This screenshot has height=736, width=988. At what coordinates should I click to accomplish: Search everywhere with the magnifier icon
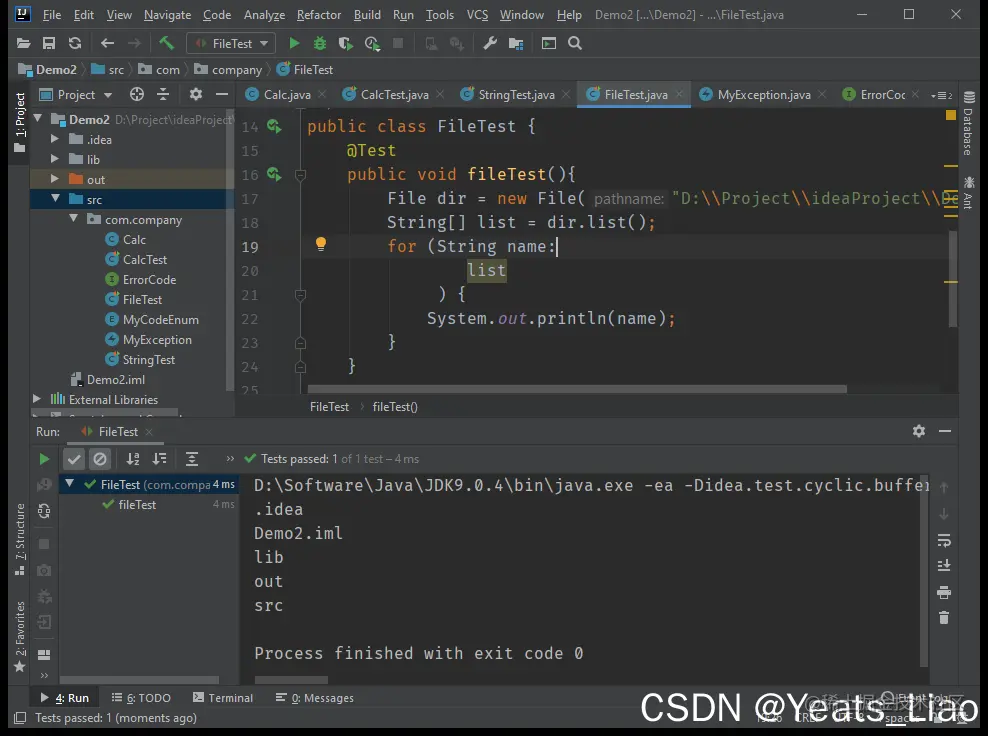point(575,43)
